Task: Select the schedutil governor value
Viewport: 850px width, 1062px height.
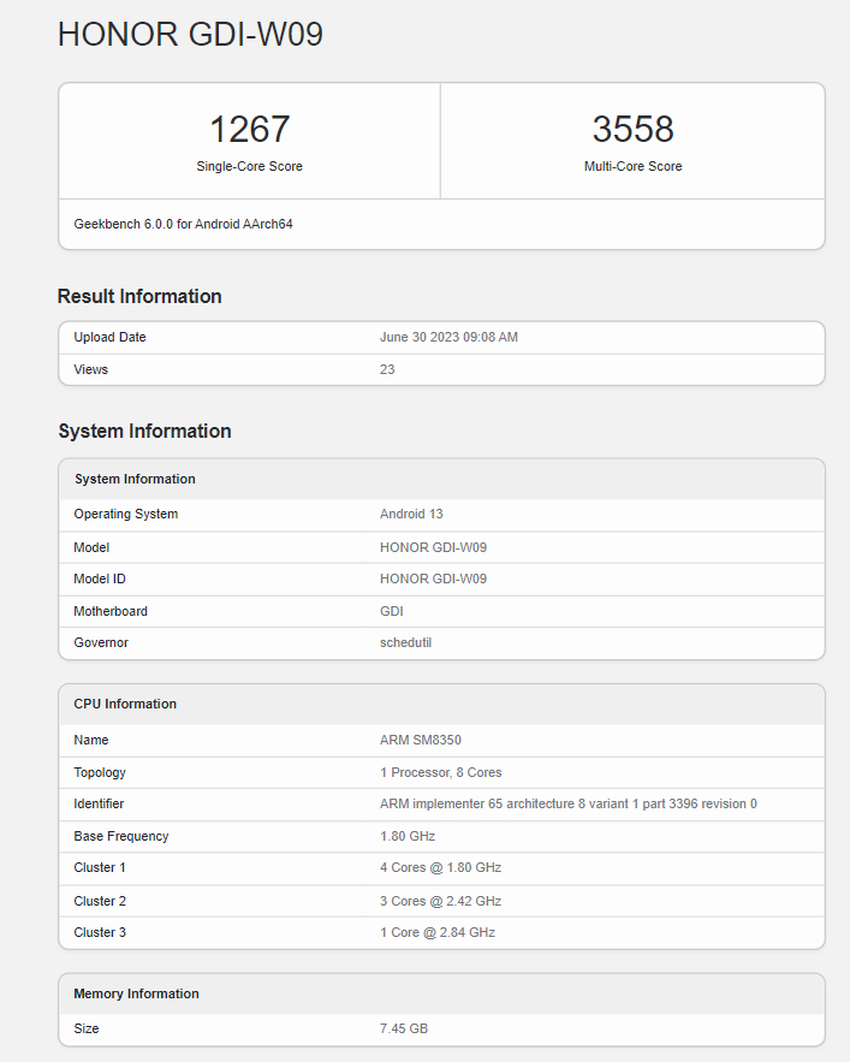Action: pyautogui.click(x=405, y=642)
